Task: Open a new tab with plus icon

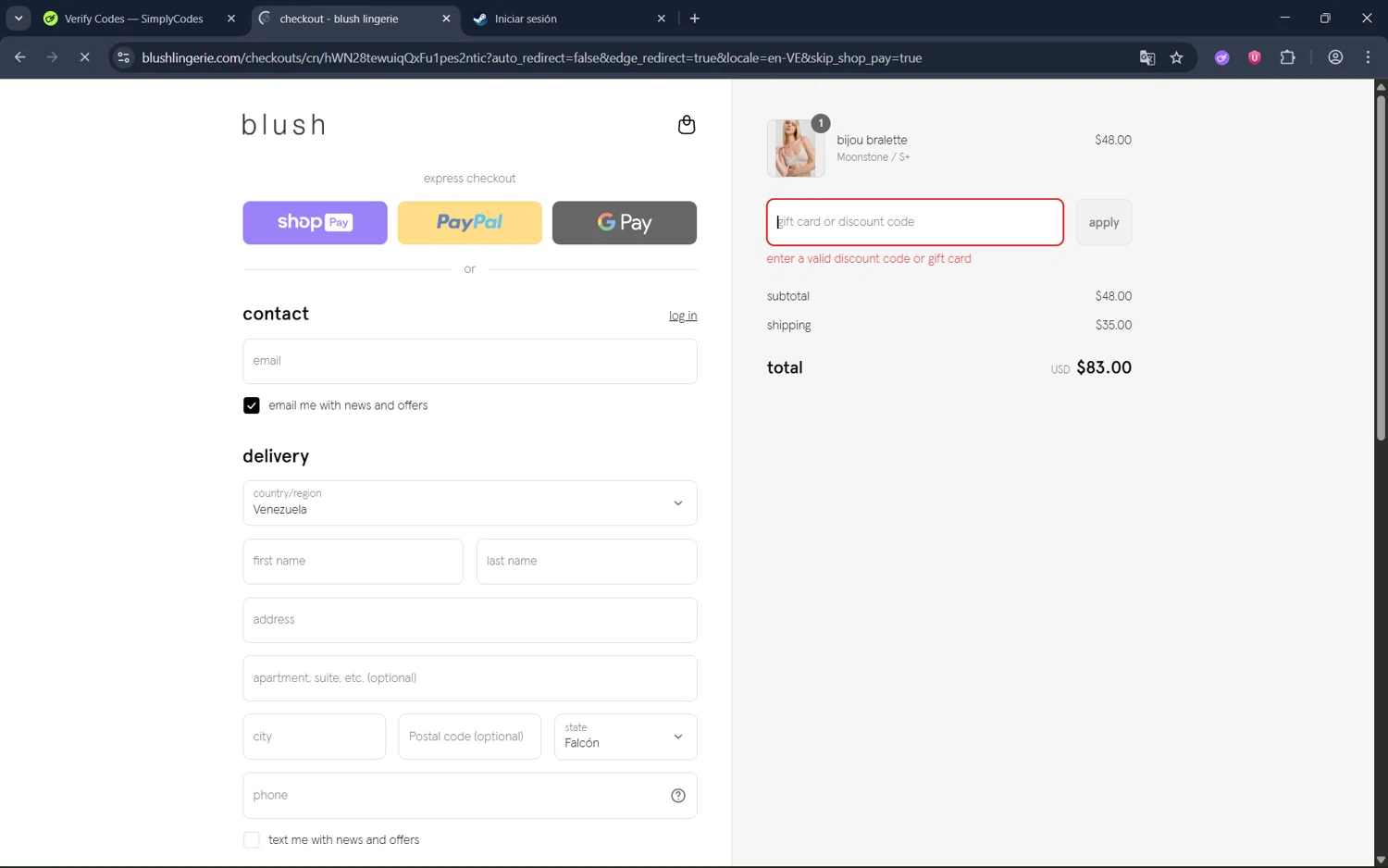Action: tap(695, 19)
